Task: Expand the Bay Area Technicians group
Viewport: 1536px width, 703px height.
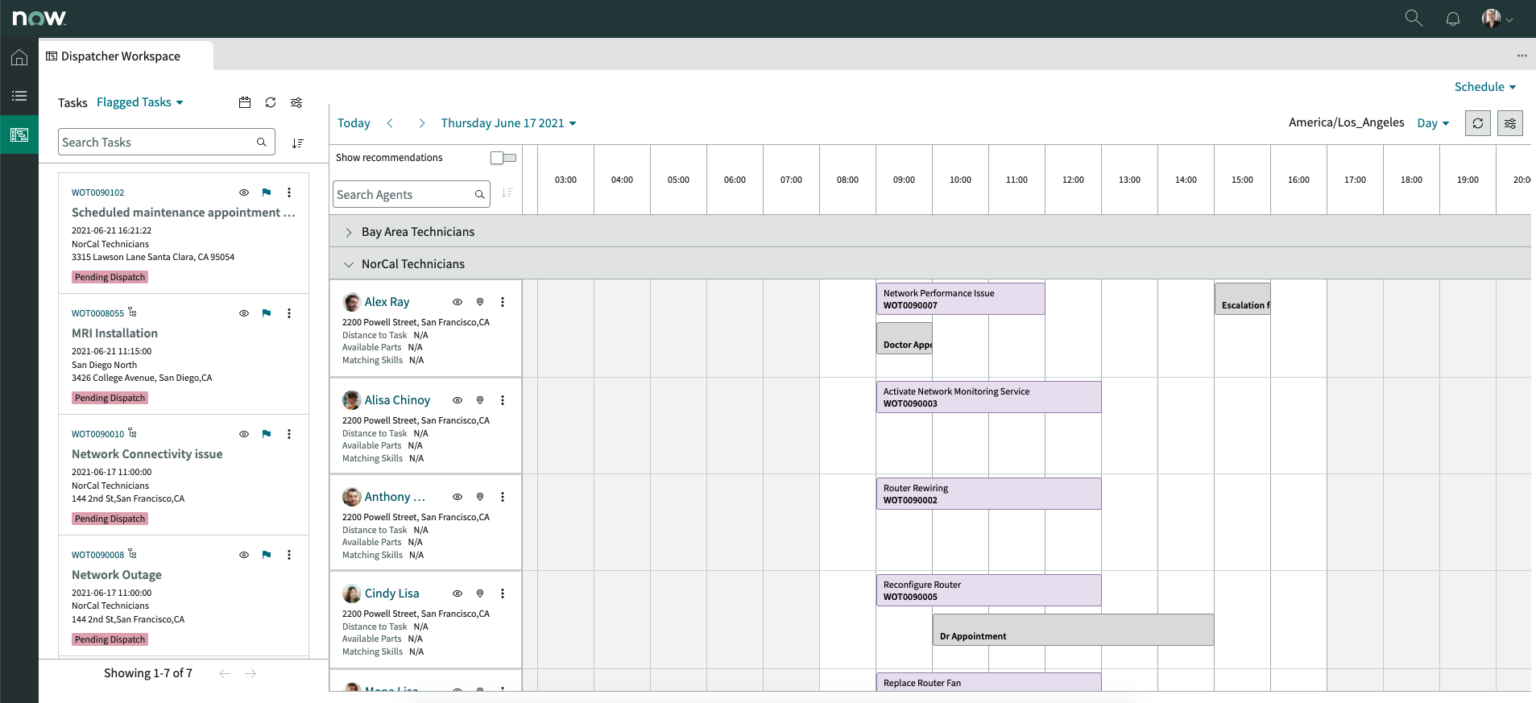Action: coord(348,229)
